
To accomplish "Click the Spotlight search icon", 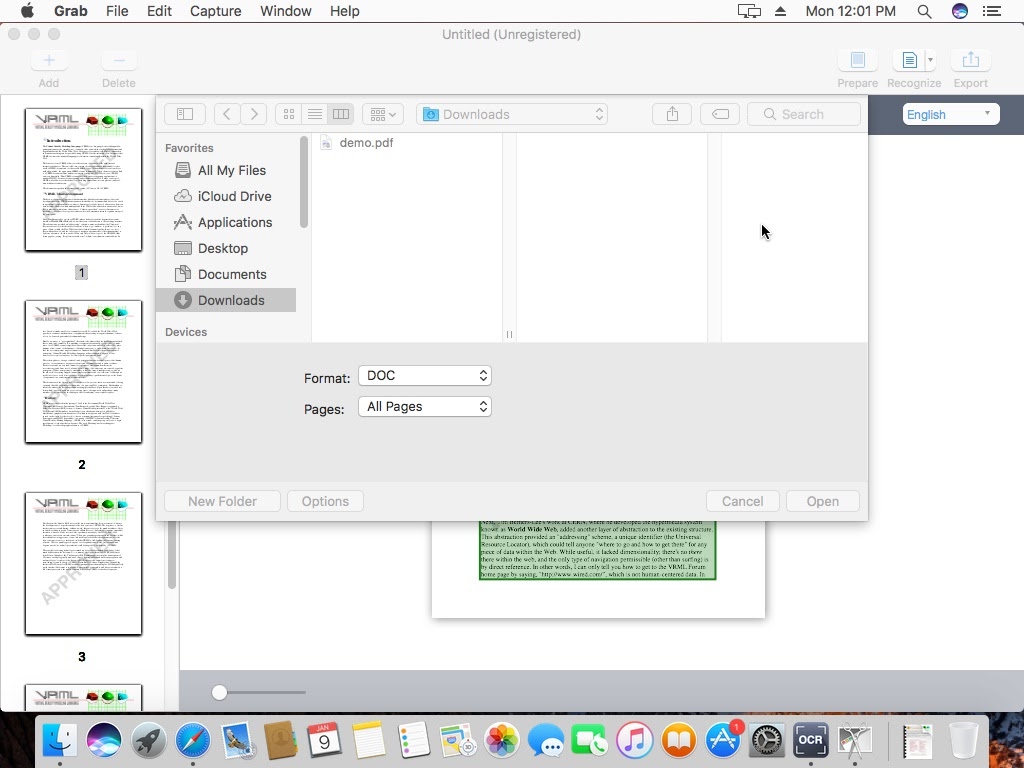I will (x=924, y=11).
